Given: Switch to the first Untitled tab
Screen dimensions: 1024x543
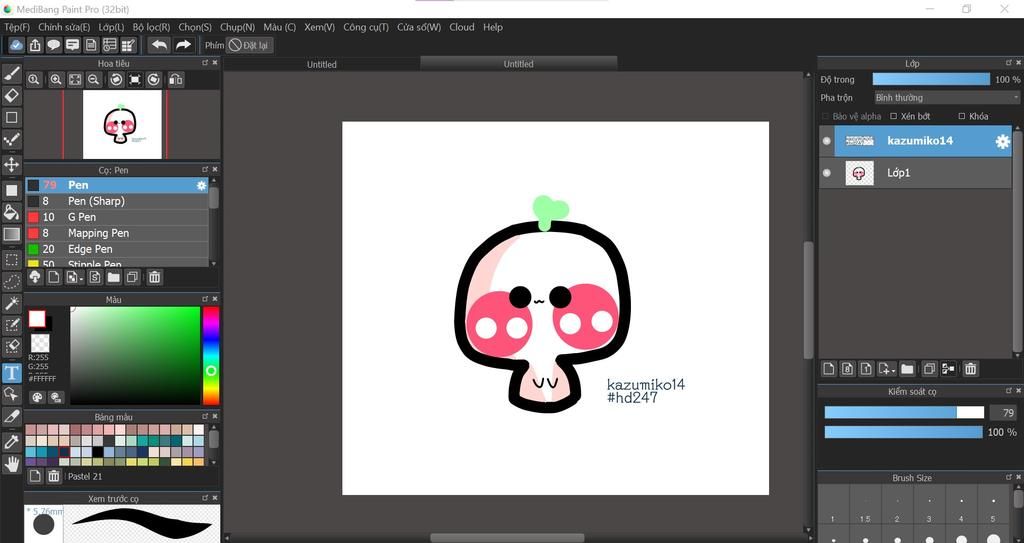Looking at the screenshot, I should [322, 64].
